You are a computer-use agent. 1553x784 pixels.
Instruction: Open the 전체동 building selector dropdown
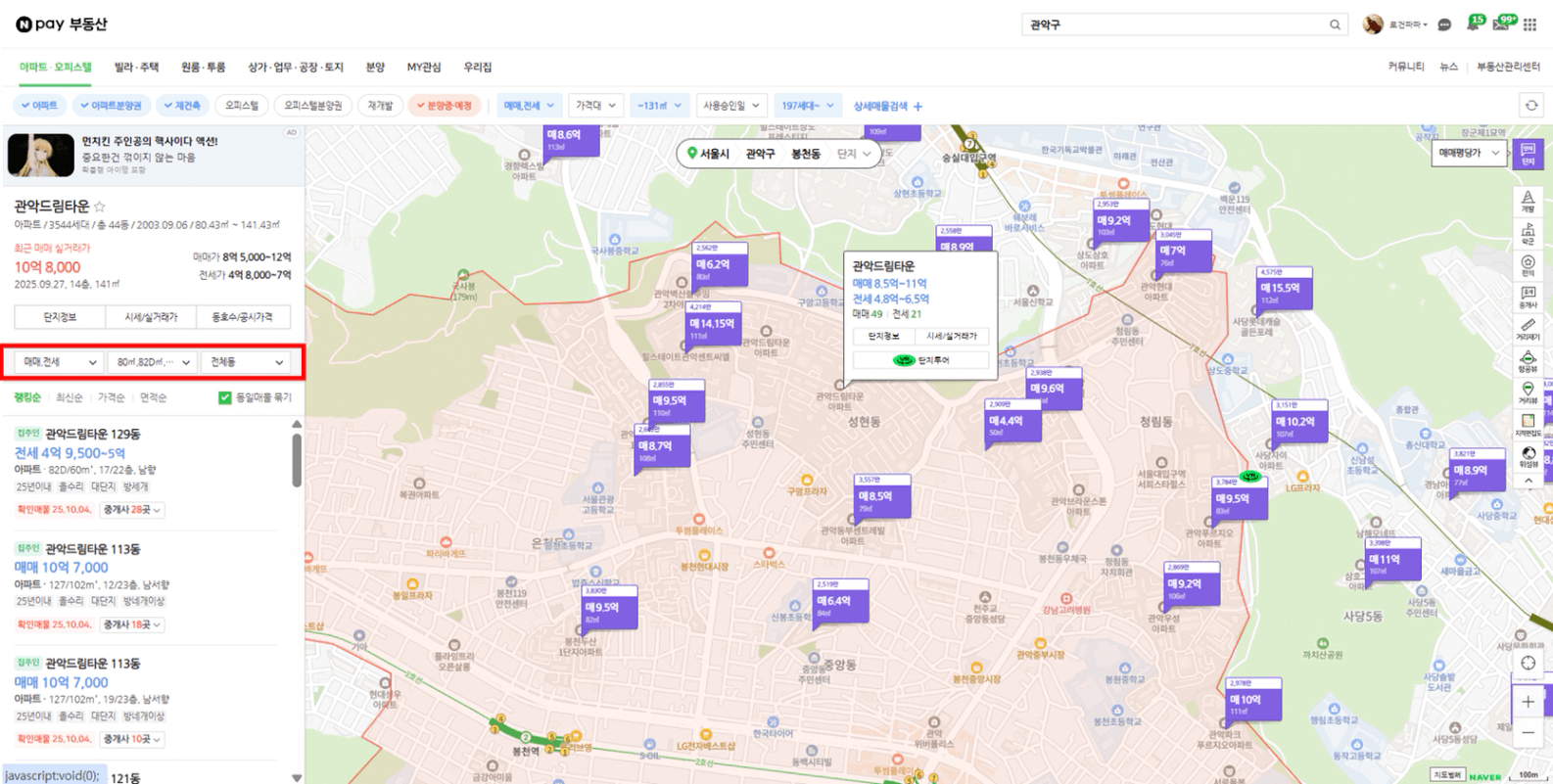point(247,362)
